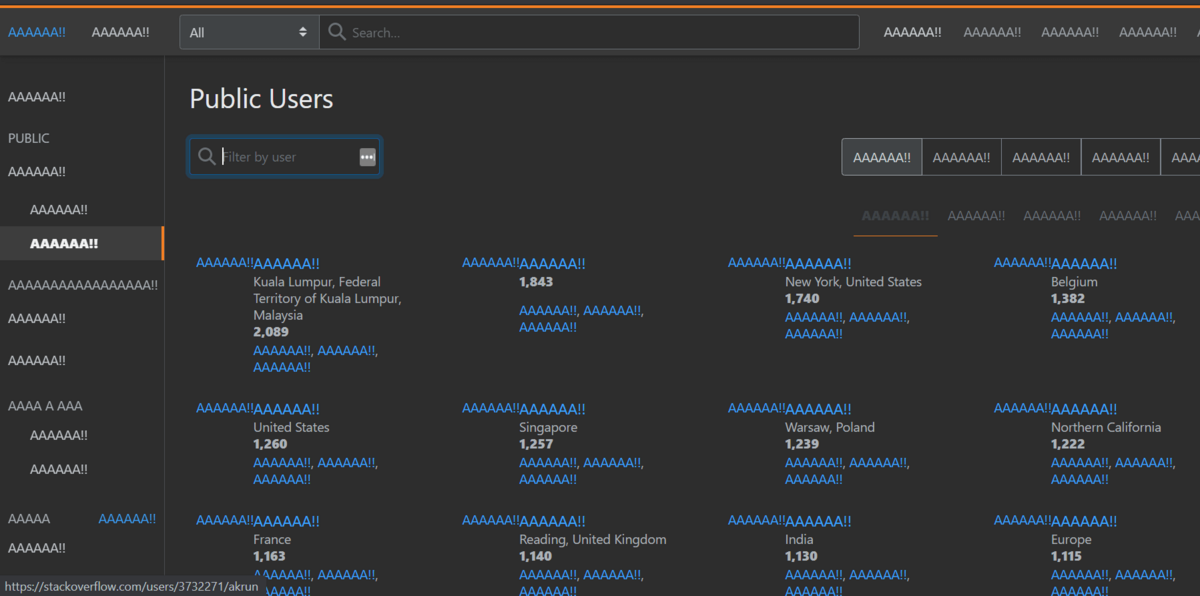Screen dimensions: 1200x596
Task: Click the avatar of the user with 1,260 reputation
Action: point(224,408)
